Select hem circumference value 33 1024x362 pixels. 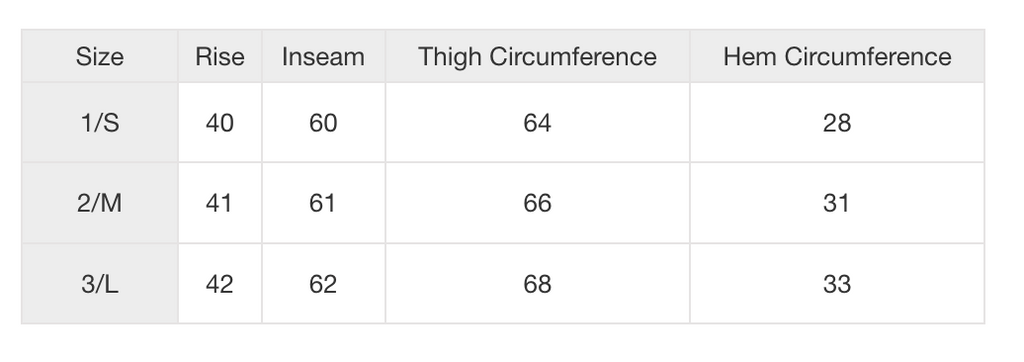[837, 284]
